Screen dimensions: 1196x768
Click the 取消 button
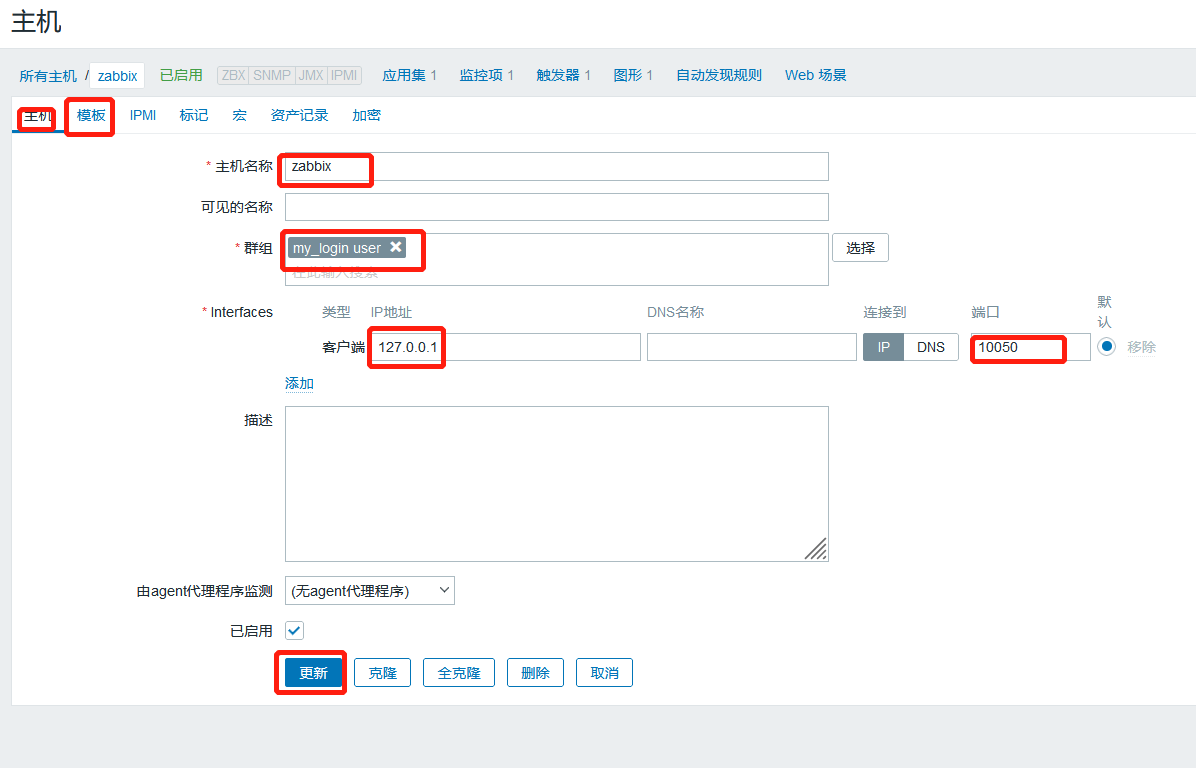604,673
